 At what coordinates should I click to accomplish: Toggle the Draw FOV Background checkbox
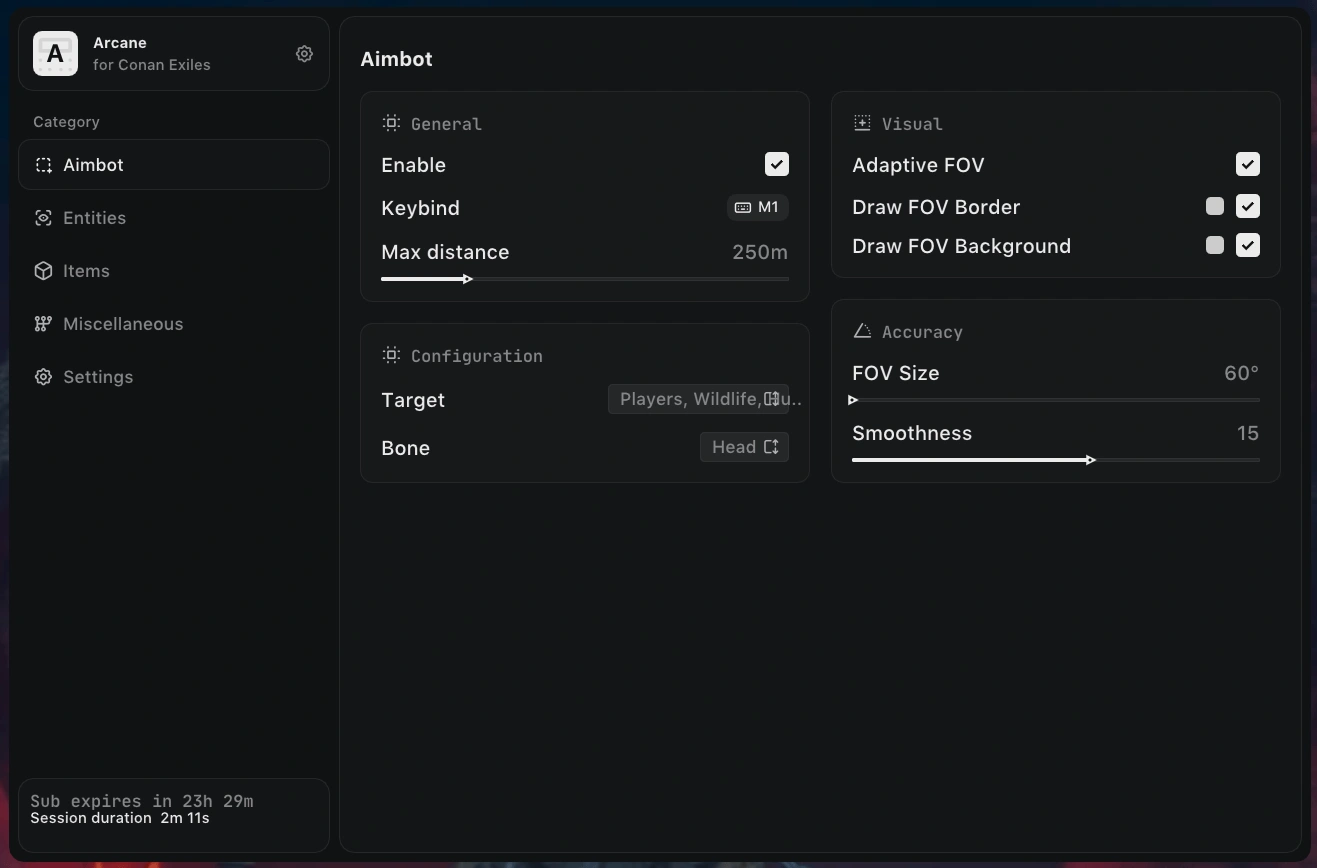[1248, 245]
